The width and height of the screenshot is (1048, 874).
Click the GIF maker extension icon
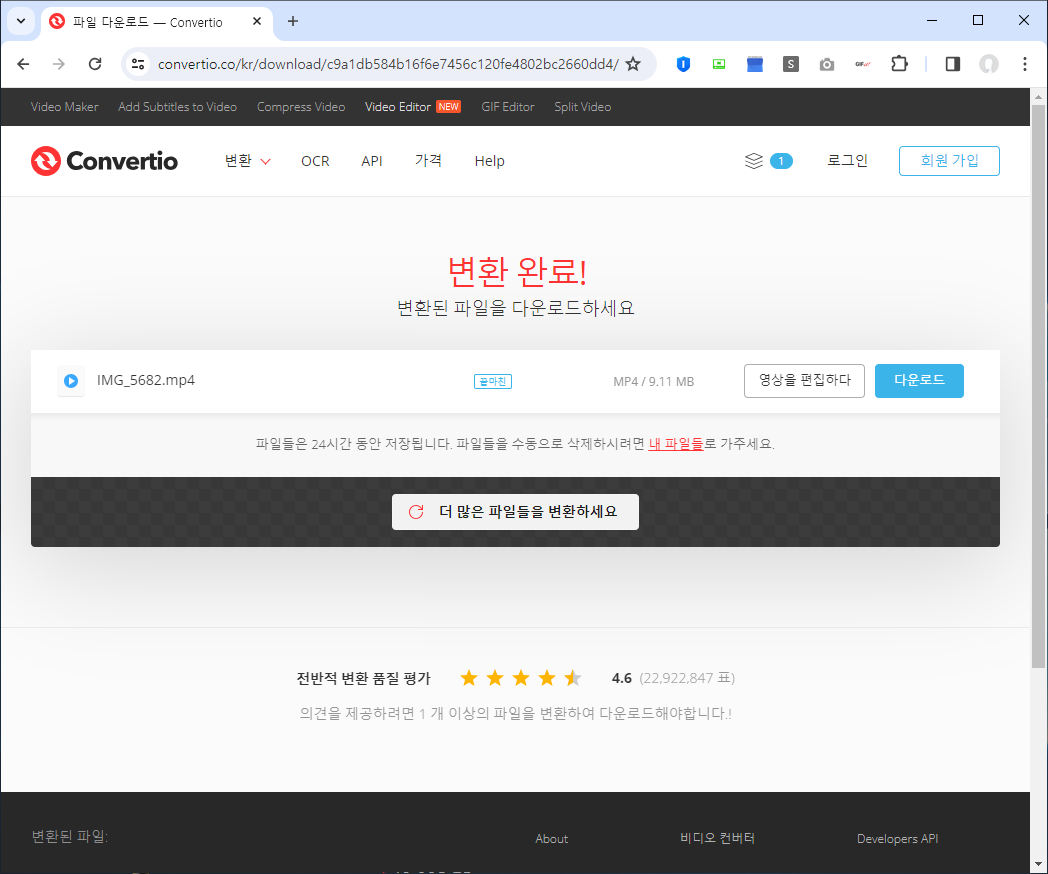tap(862, 63)
